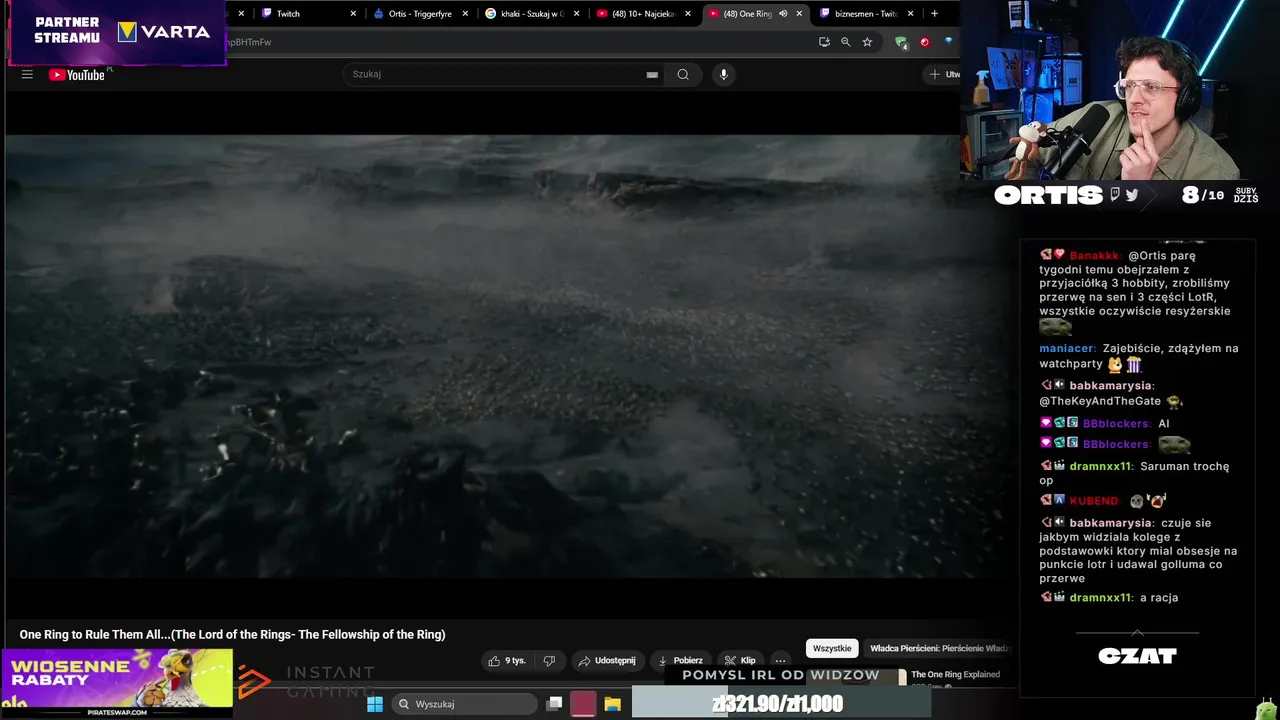This screenshot has height=720, width=1280.
Task: Open File Explorer from taskbar
Action: [612, 704]
